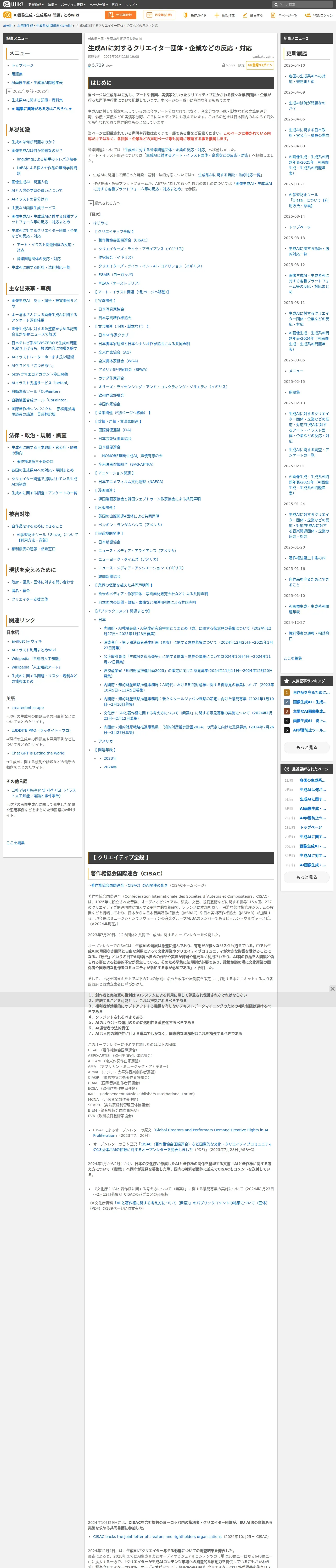Click the @WIKI logo in the top bar
The width and height of the screenshot is (336, 1568).
13,4
